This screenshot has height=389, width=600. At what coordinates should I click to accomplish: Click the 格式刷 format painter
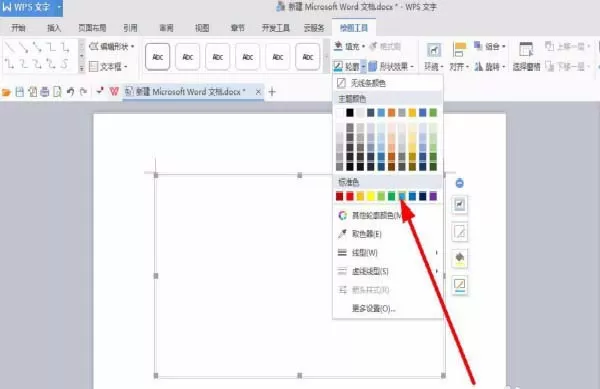(x=385, y=46)
